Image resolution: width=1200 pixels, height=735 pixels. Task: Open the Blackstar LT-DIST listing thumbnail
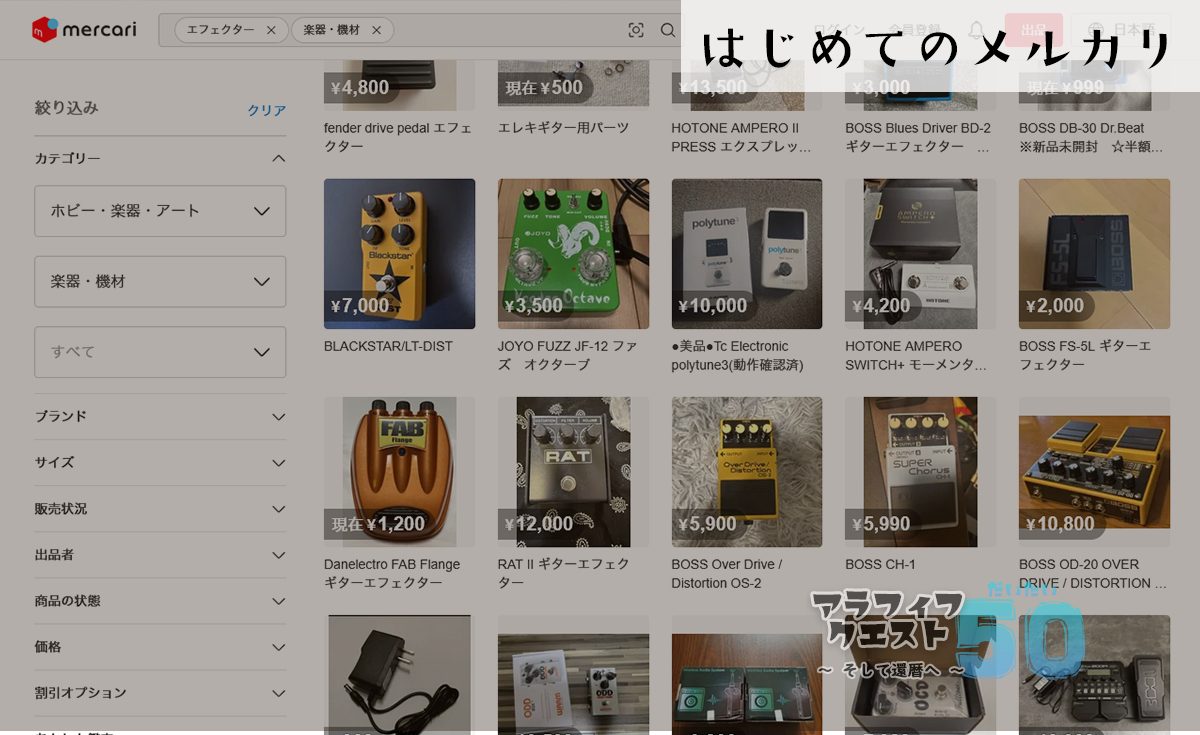click(399, 254)
